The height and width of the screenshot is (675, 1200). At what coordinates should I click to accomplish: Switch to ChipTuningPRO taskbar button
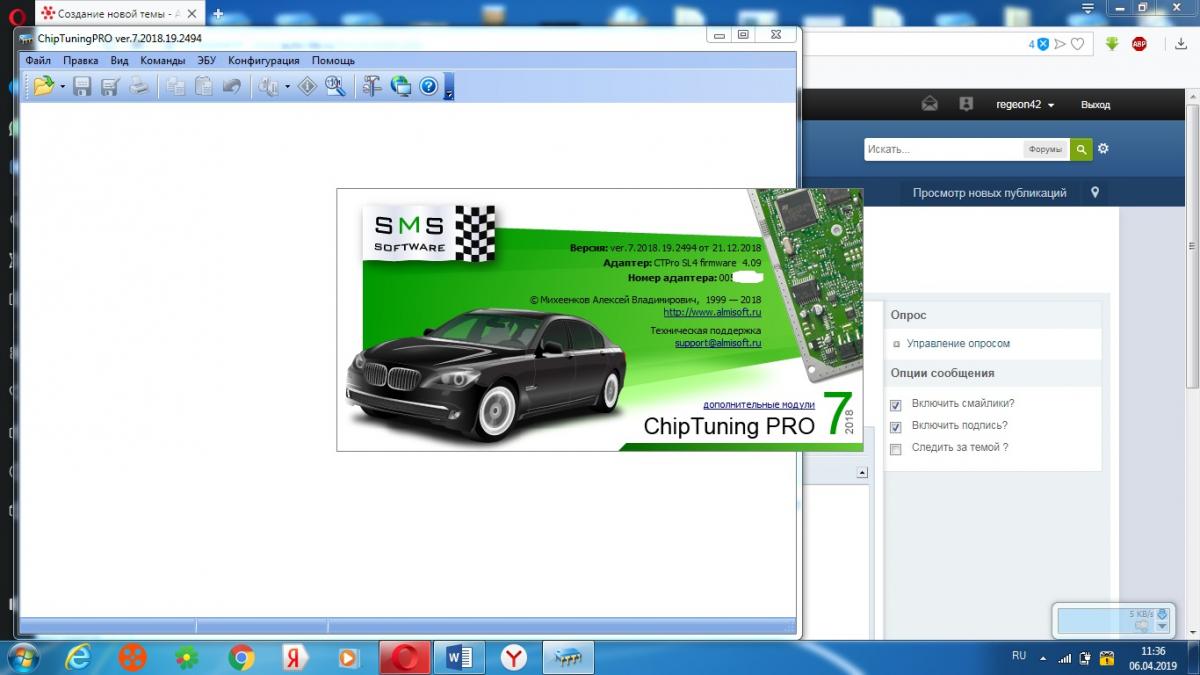click(568, 657)
